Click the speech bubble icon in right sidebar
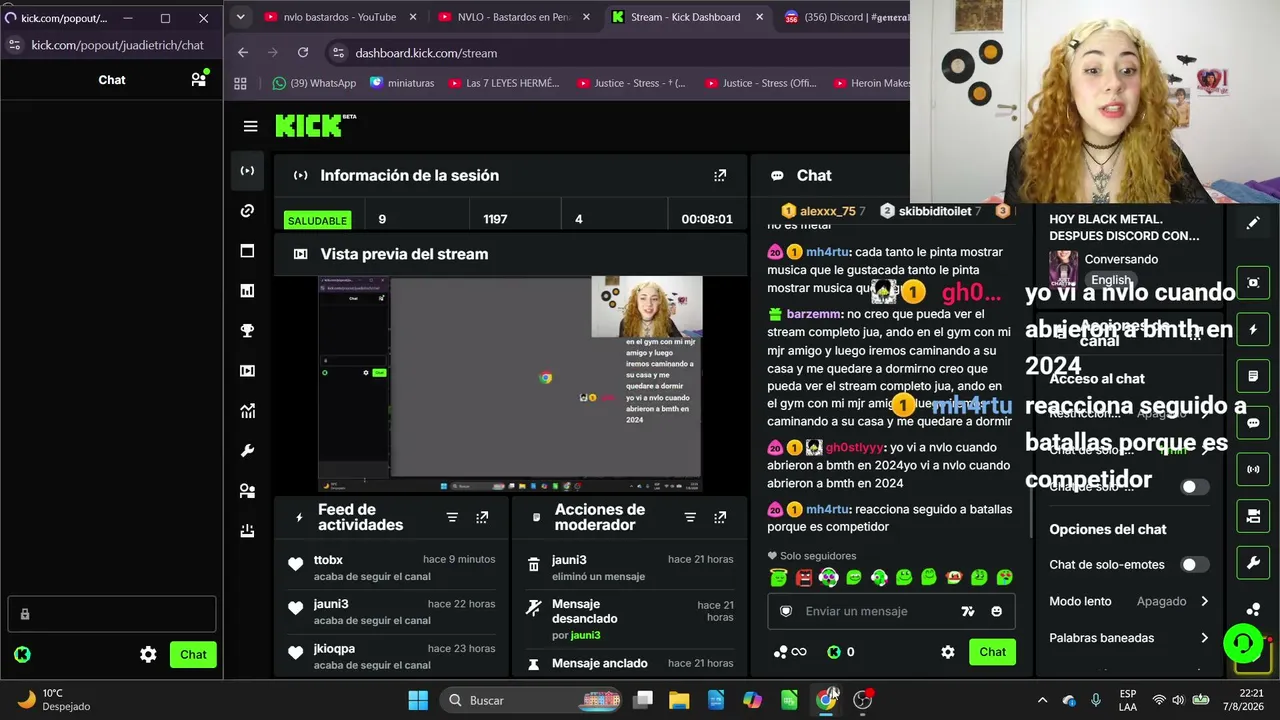This screenshot has height=720, width=1280. pos(1253,423)
